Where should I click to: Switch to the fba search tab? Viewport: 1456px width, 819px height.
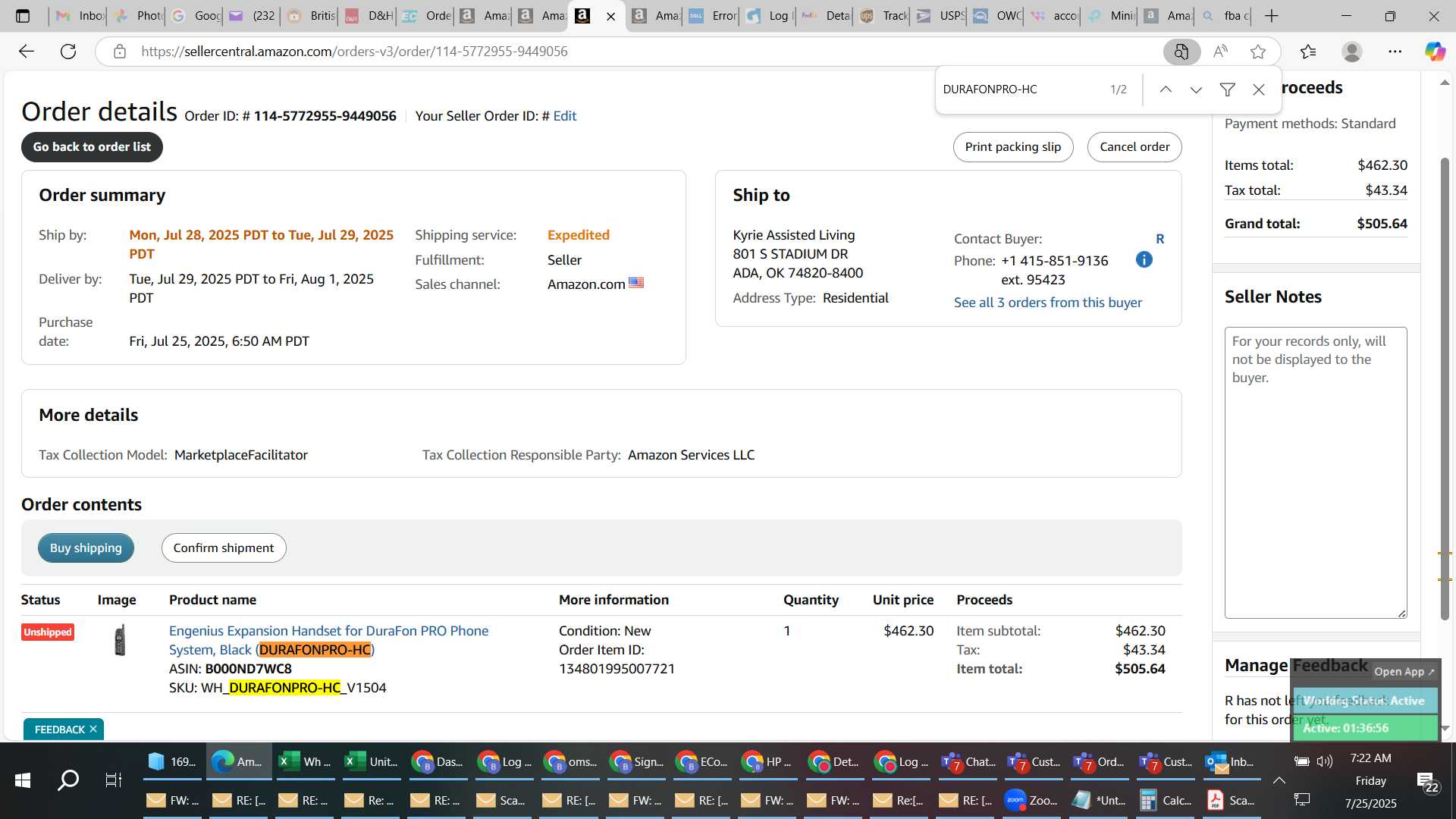click(1225, 16)
